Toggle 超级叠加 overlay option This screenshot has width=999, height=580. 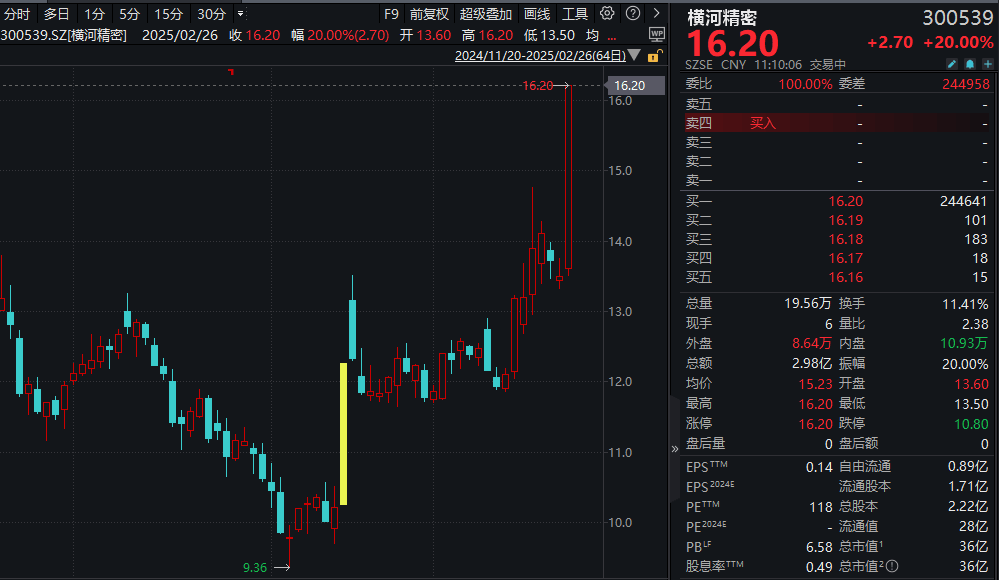tap(485, 14)
